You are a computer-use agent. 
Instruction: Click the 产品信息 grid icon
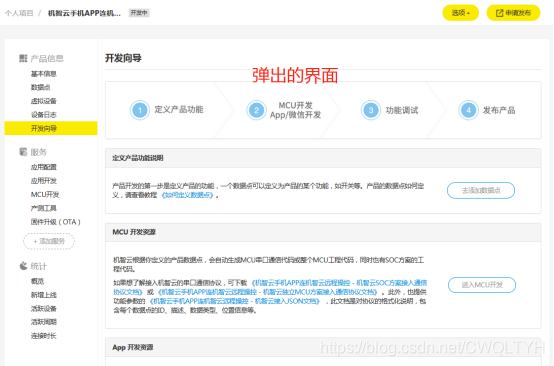pos(23,58)
